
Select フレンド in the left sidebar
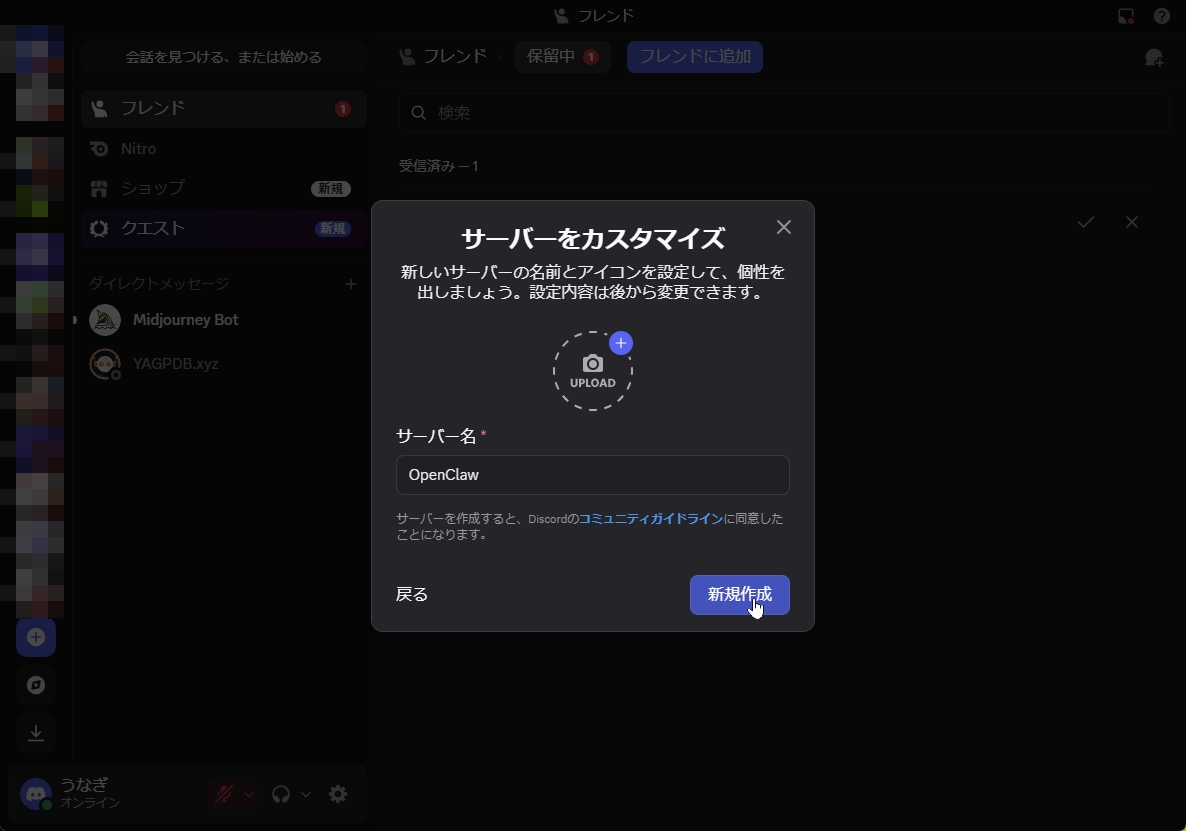pos(153,107)
